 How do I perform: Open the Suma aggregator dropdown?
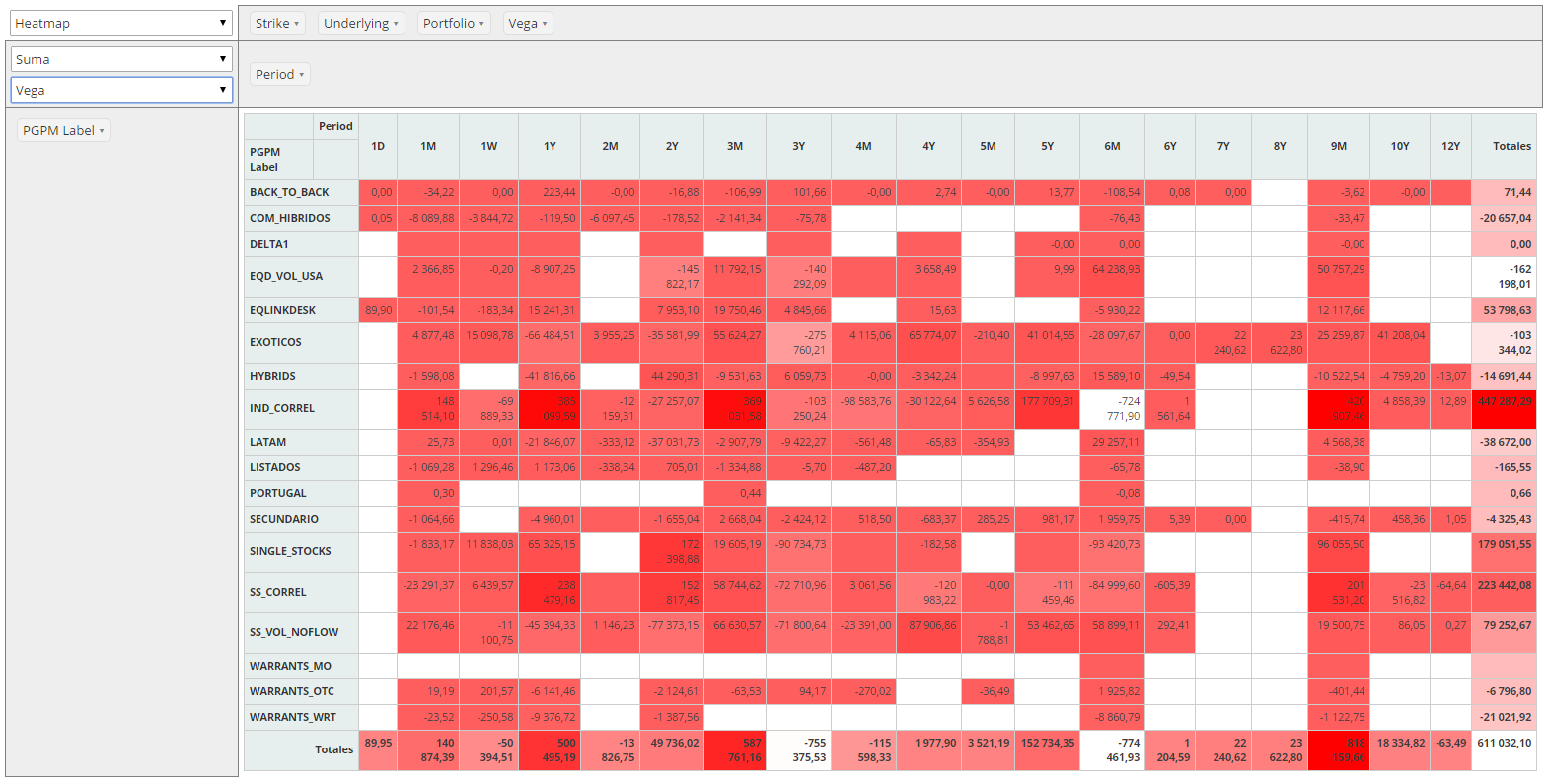[x=120, y=59]
